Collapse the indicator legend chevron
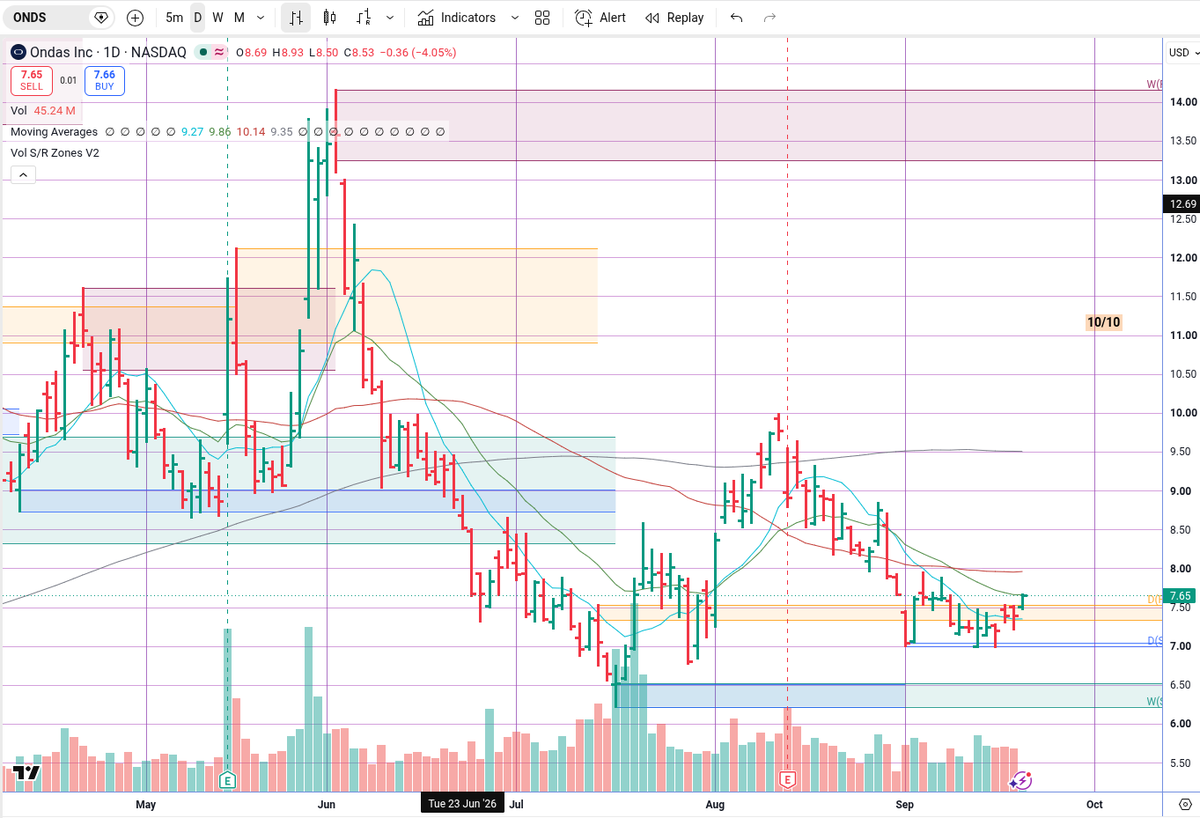1200x818 pixels. (x=23, y=175)
